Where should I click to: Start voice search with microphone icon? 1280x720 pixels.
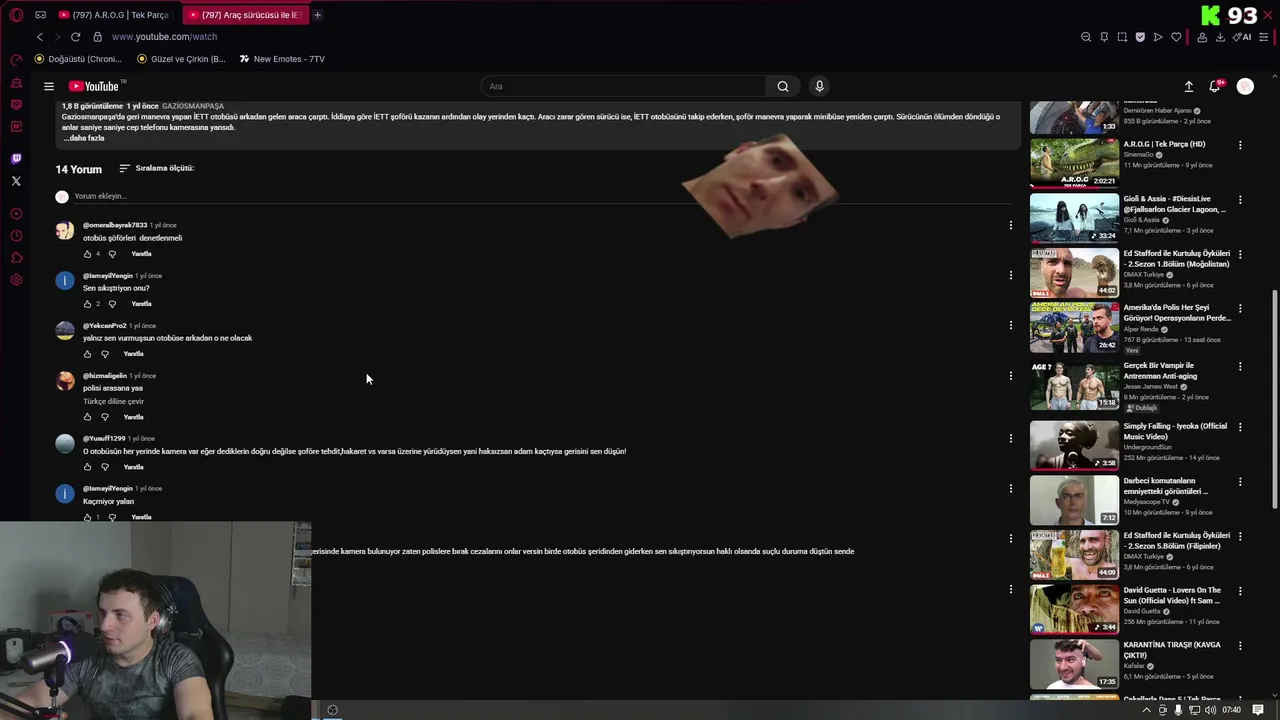819,86
